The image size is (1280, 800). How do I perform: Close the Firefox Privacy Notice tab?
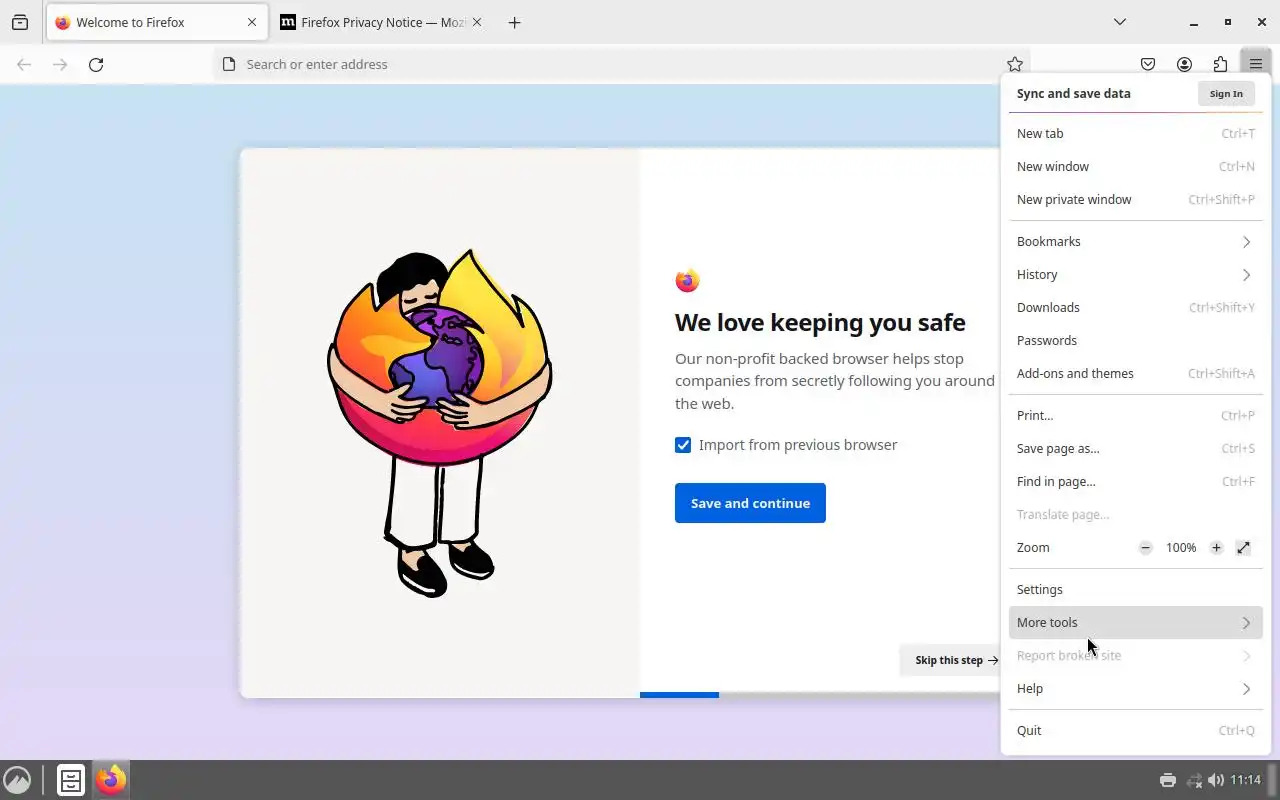pos(476,22)
